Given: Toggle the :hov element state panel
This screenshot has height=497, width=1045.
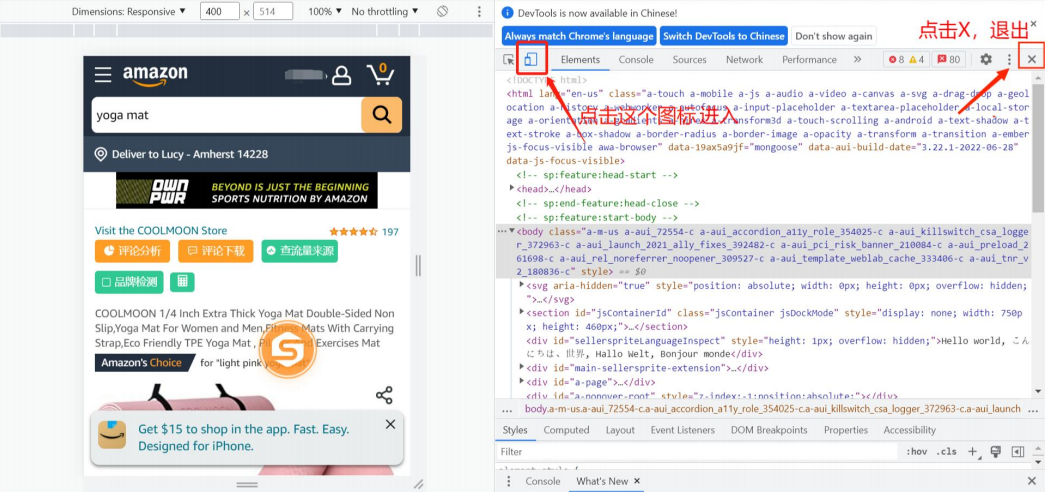Looking at the screenshot, I should pos(916,452).
